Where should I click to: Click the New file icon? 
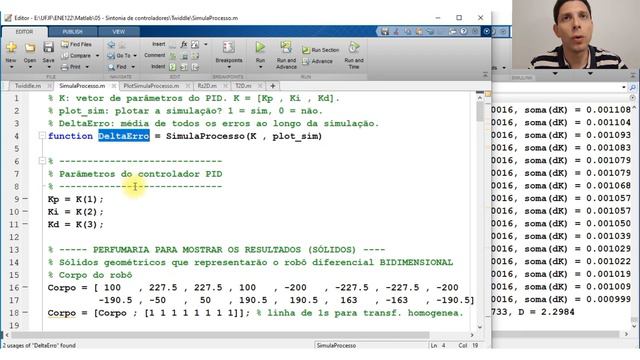[x=11, y=48]
